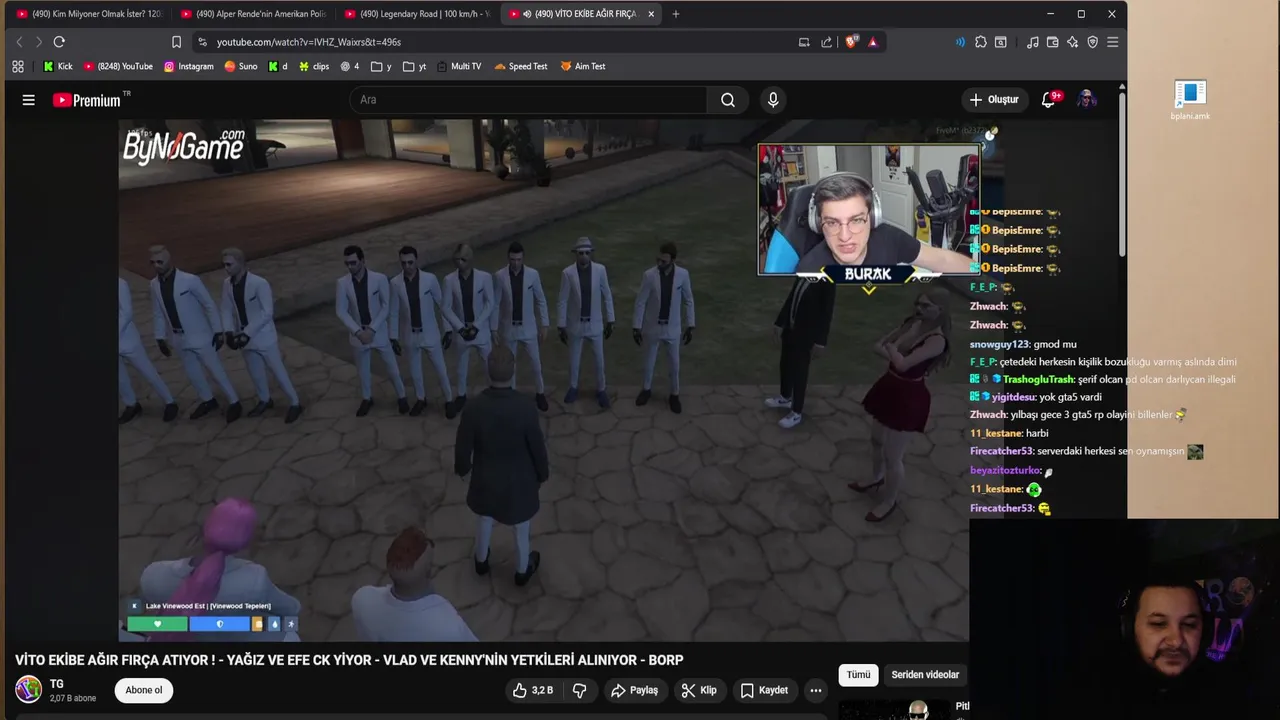Screen dimensions: 1280x720
Task: Open Brave VPN shield icon
Action: 1093,42
